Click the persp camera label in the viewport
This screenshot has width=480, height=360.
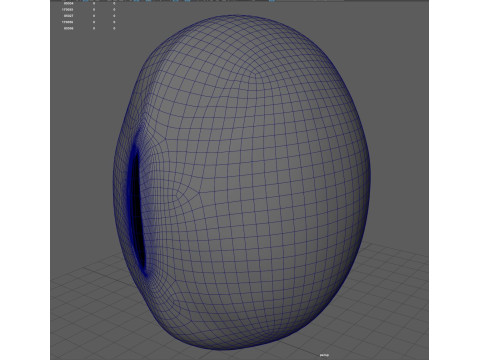[324, 355]
